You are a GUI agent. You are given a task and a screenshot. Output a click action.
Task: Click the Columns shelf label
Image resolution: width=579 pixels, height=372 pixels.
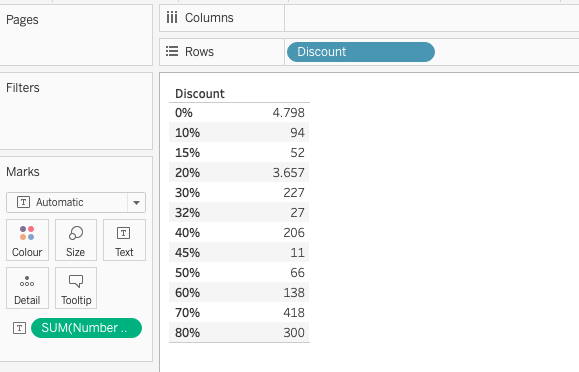[x=209, y=18]
